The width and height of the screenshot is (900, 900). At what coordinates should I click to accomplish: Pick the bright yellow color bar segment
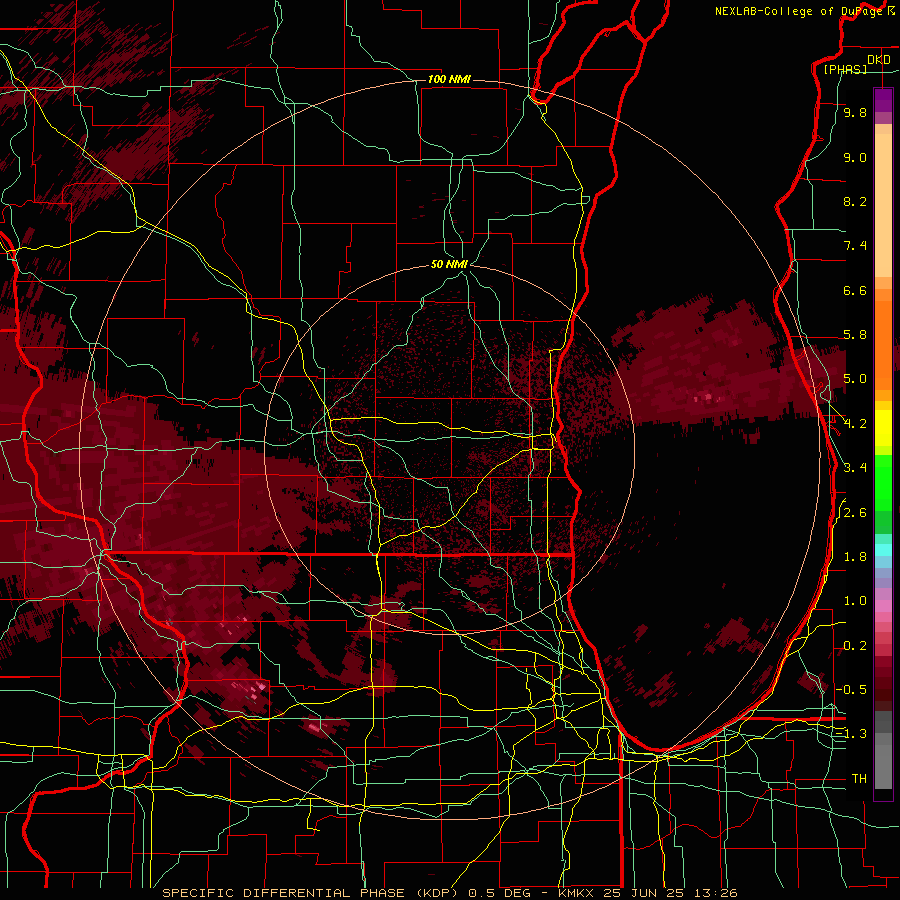coord(883,428)
